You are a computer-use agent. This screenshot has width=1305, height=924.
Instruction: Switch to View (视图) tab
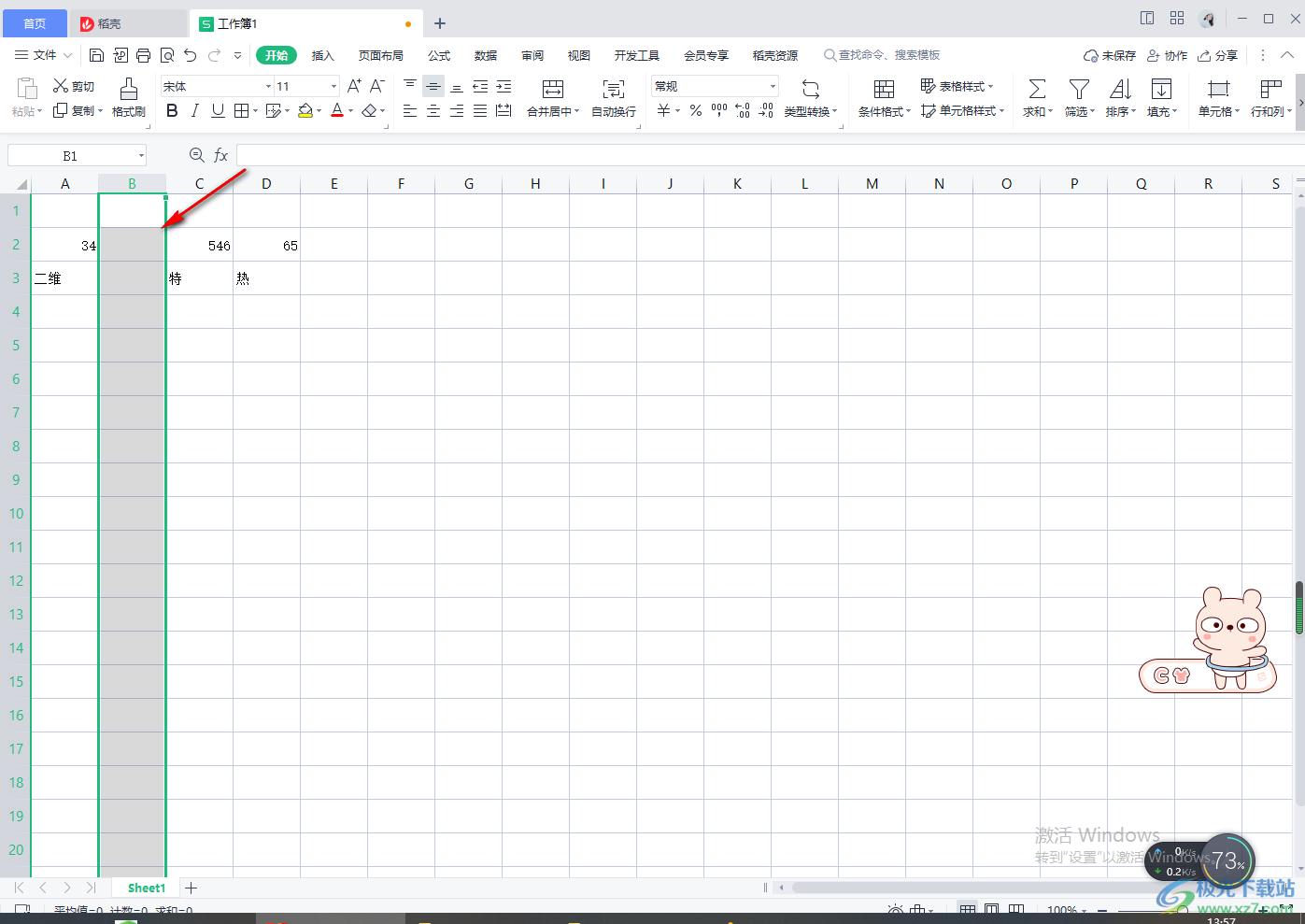[579, 55]
